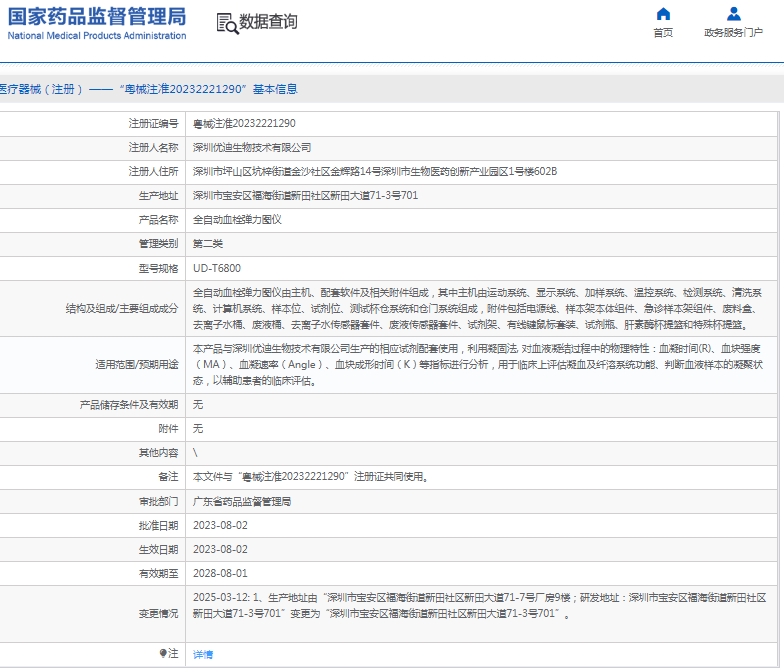Click the 备注 value text
Viewport: 784px width, 672px height.
pos(310,476)
